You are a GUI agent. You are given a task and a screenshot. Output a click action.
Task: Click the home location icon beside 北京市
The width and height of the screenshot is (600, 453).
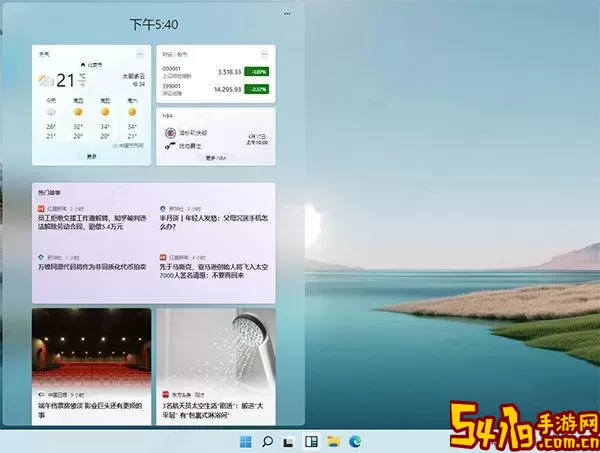83,65
